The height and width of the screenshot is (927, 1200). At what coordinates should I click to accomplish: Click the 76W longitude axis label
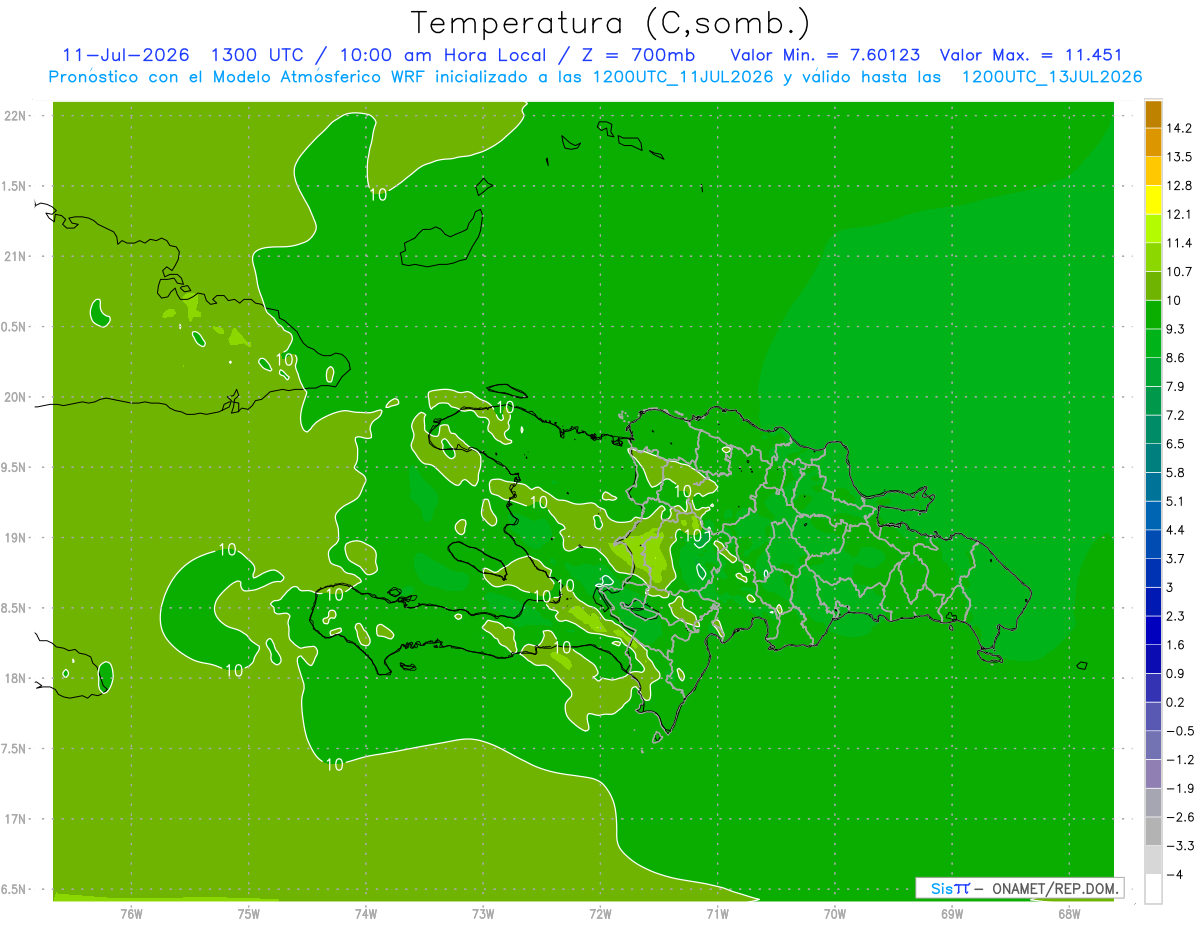tap(131, 913)
